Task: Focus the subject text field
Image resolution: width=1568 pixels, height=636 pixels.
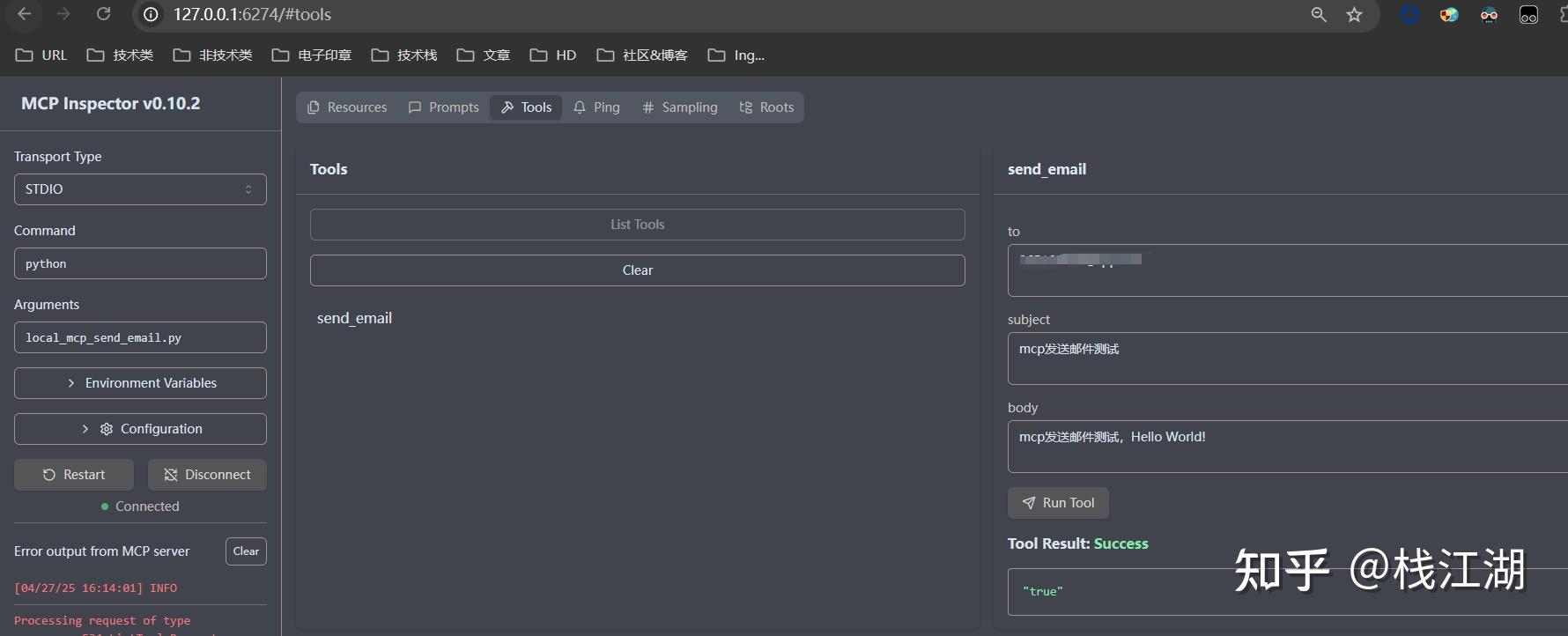Action: pyautogui.click(x=1288, y=359)
